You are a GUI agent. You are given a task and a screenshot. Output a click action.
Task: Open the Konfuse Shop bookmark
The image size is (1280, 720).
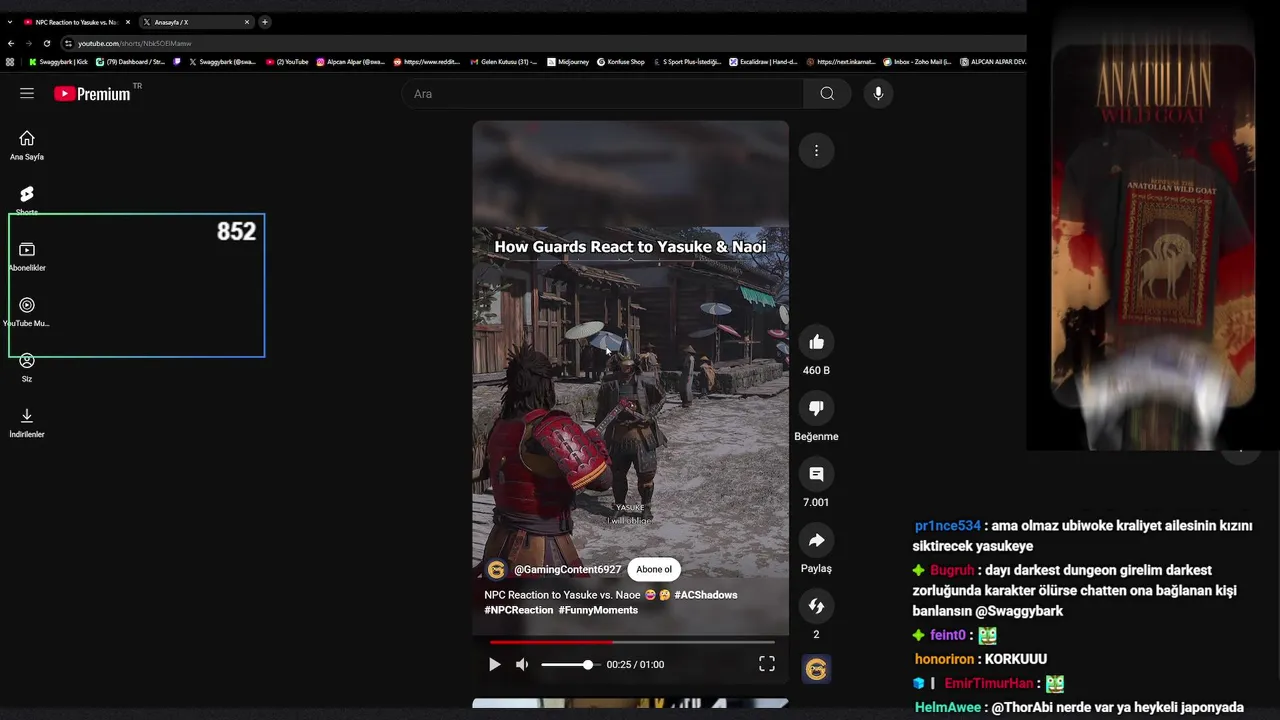point(621,62)
